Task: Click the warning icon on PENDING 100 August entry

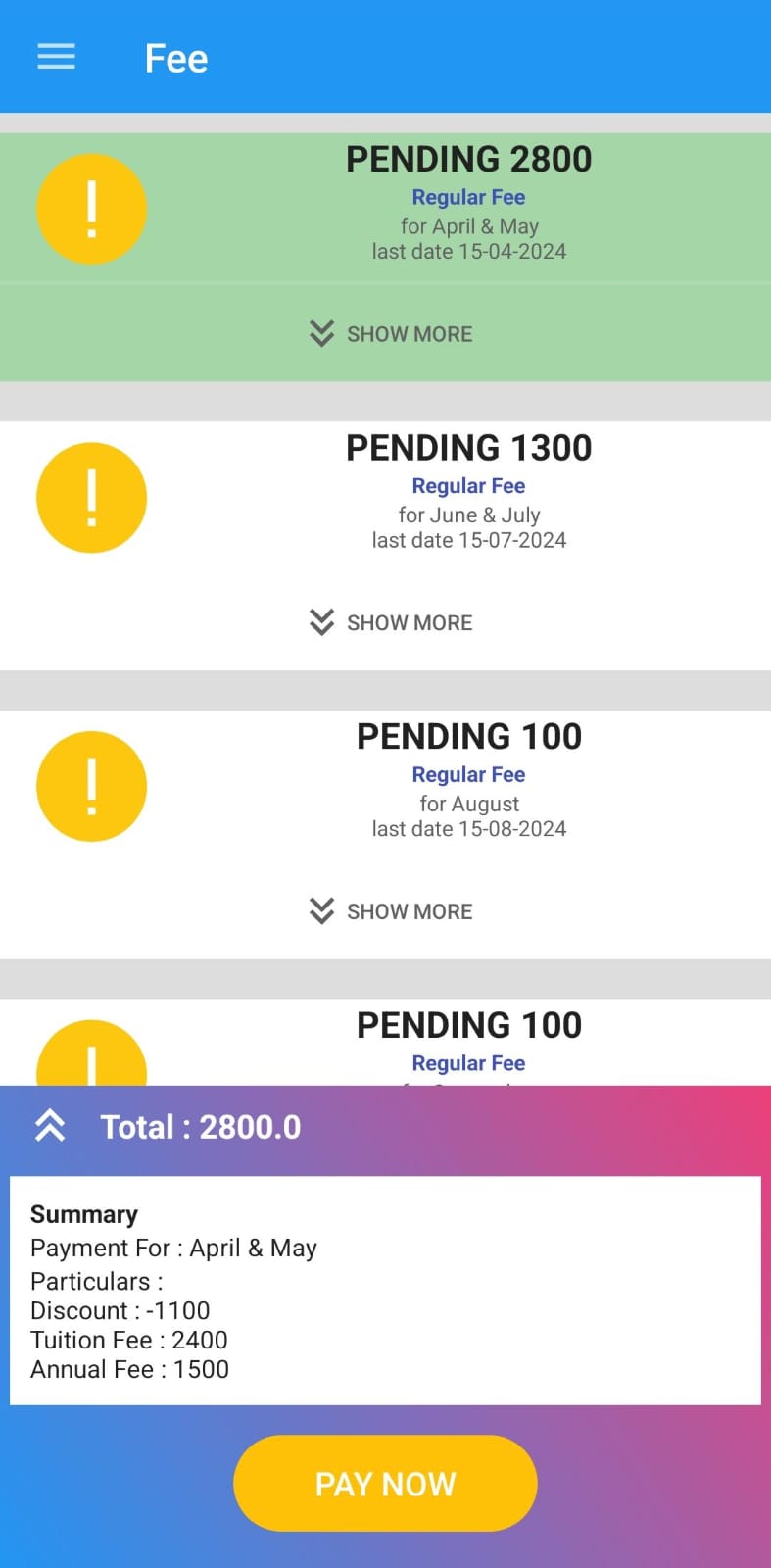Action: (91, 786)
